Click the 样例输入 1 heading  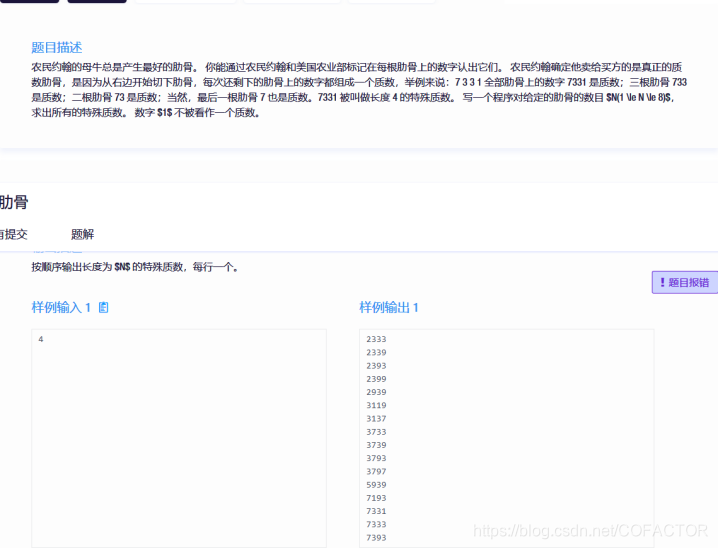point(61,308)
